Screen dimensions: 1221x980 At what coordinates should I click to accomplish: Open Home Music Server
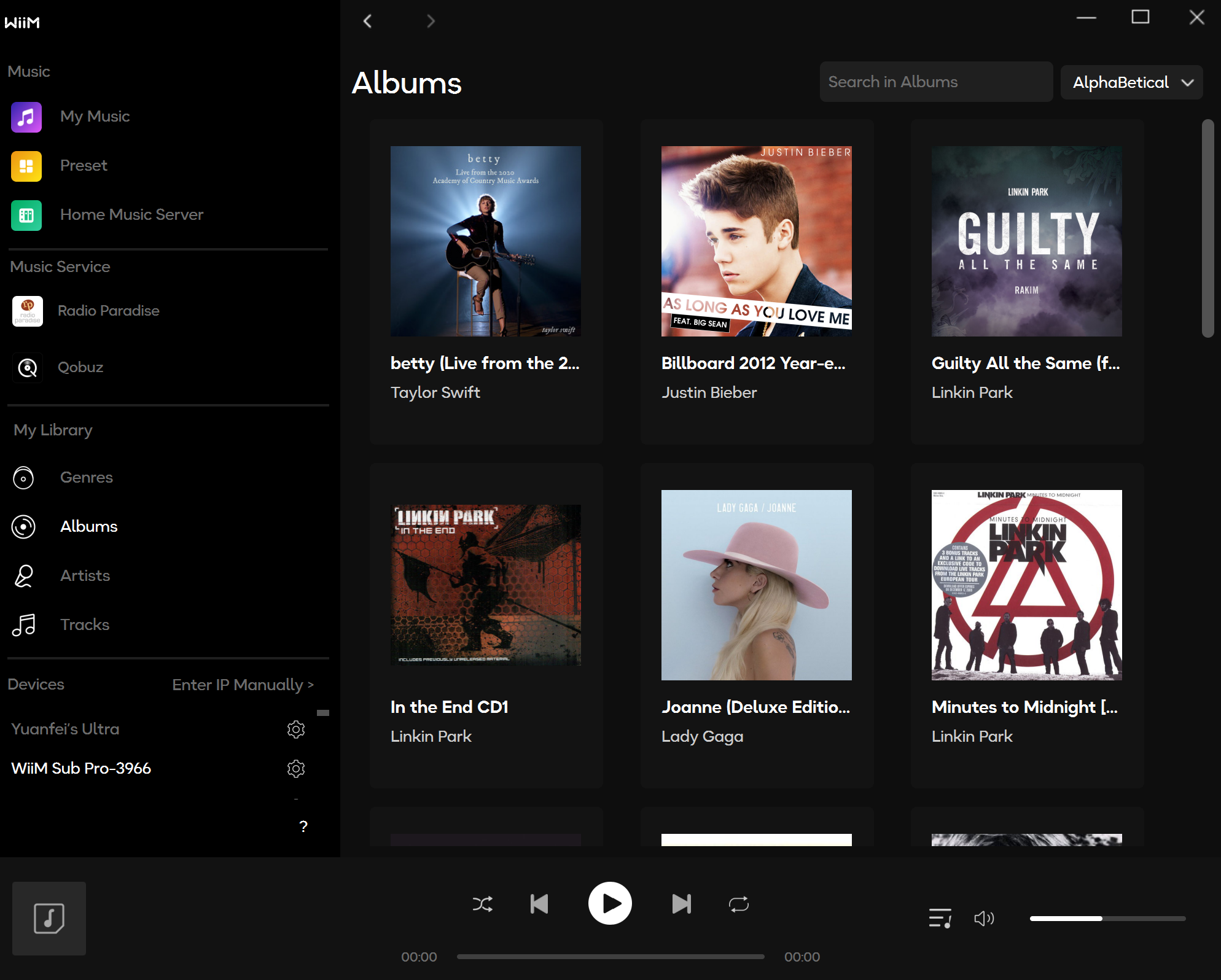click(131, 215)
